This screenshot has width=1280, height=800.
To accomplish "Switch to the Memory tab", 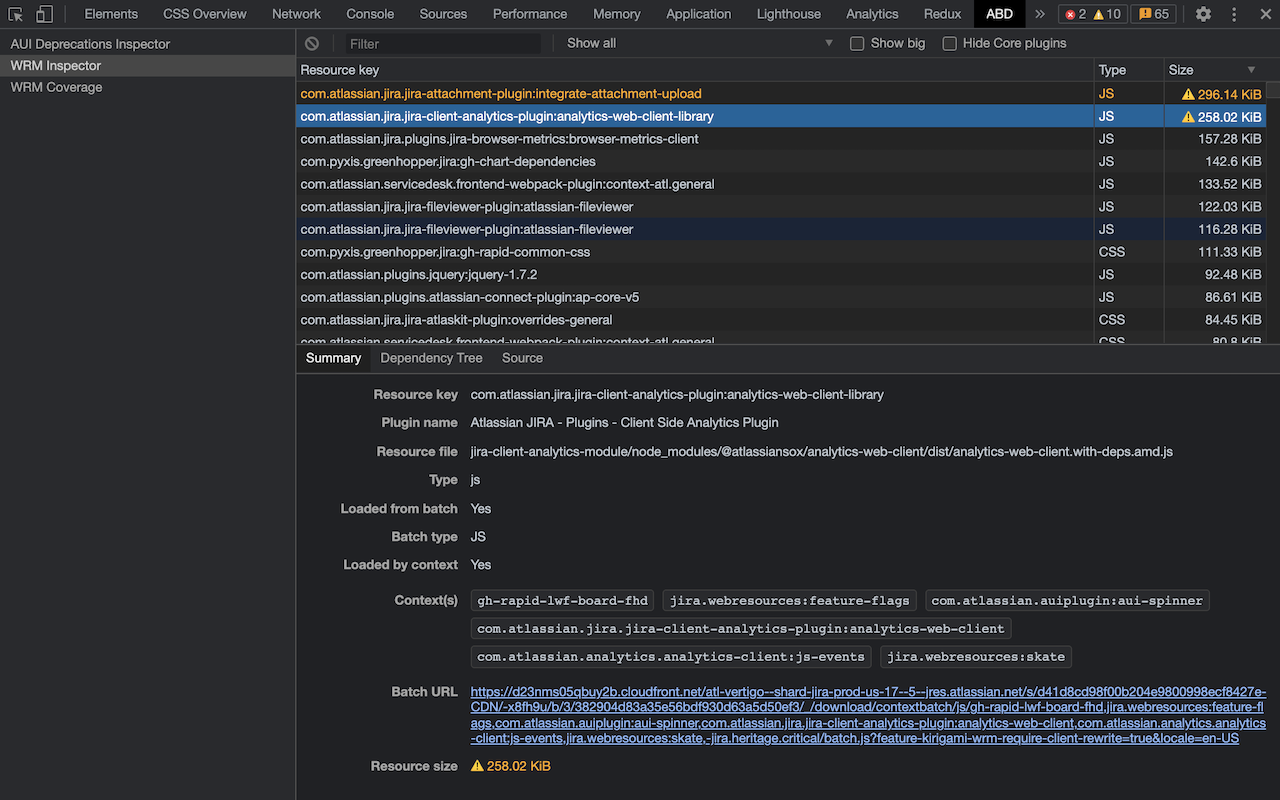I will pos(616,14).
